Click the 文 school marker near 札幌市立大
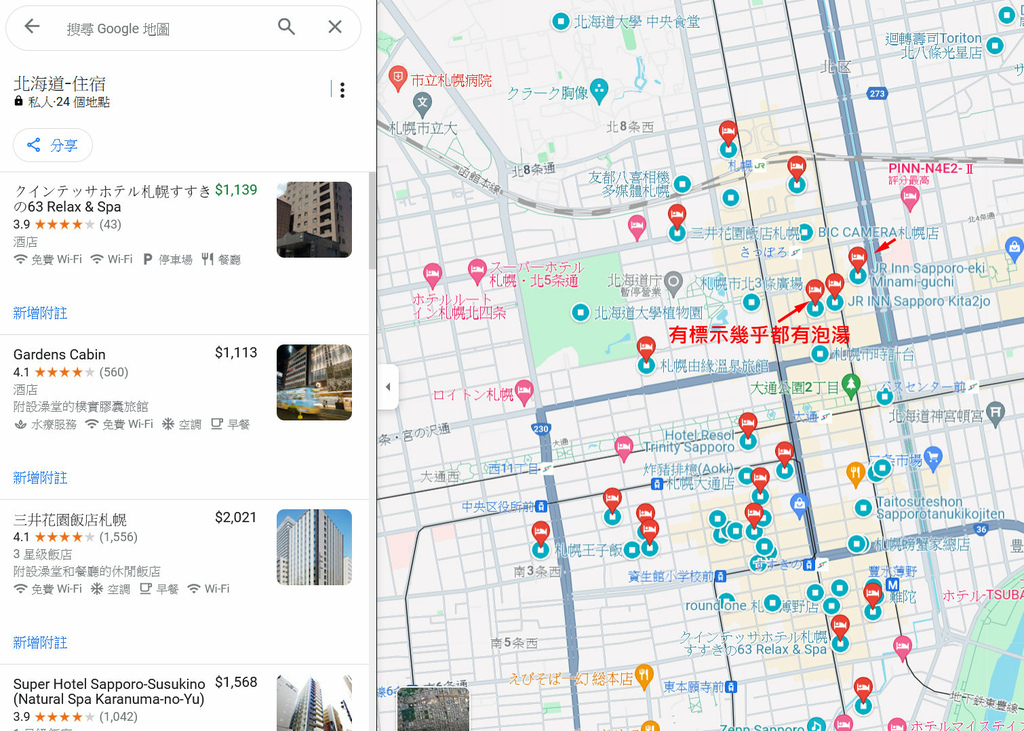Image resolution: width=1024 pixels, height=731 pixels. coord(423,103)
